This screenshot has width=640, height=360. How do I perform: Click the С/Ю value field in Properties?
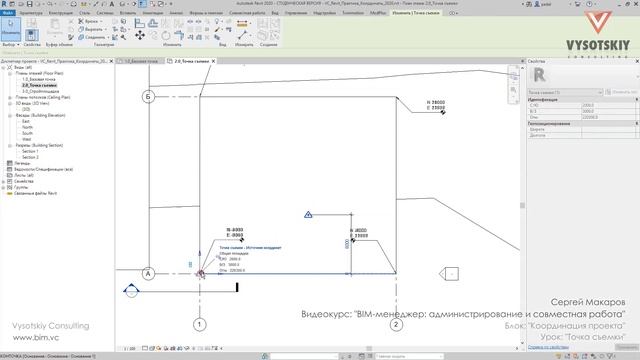pos(608,105)
